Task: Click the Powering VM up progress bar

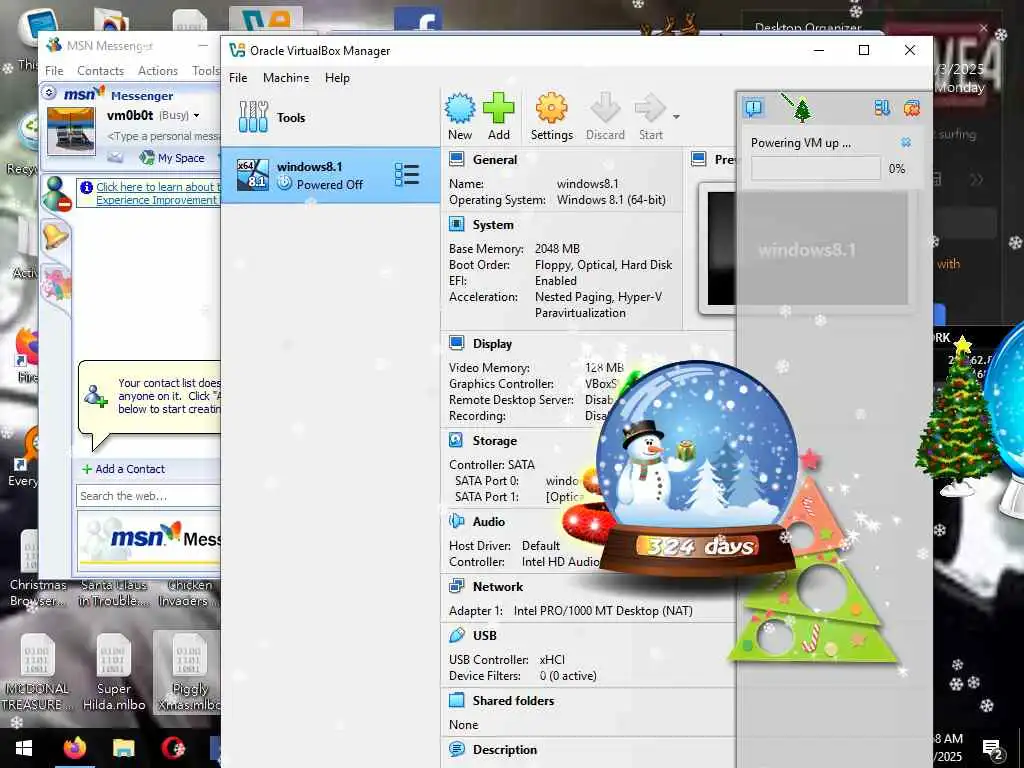Action: (815, 169)
